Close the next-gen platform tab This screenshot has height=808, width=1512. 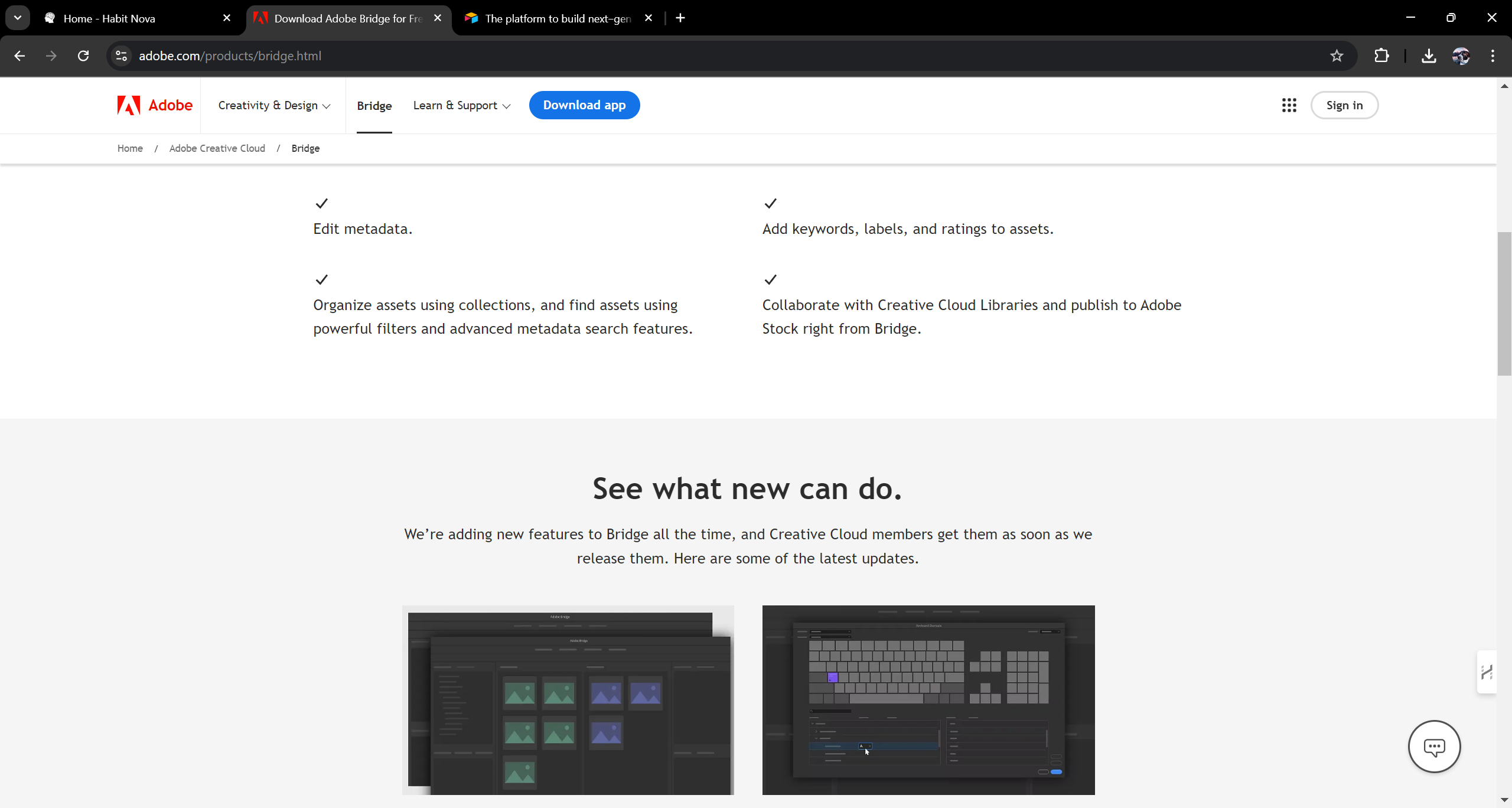tap(649, 18)
